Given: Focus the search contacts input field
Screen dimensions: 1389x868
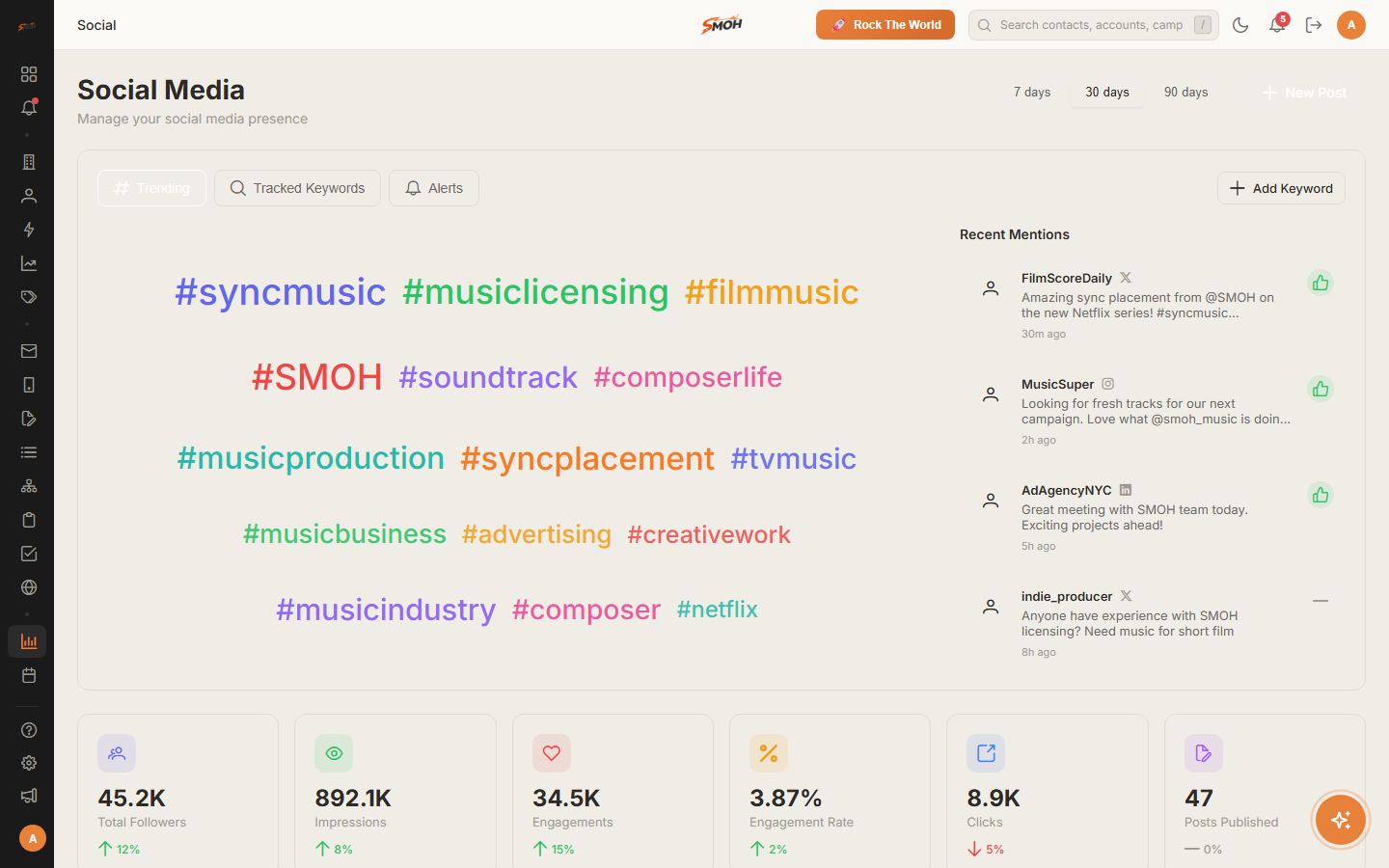Looking at the screenshot, I should (1094, 25).
